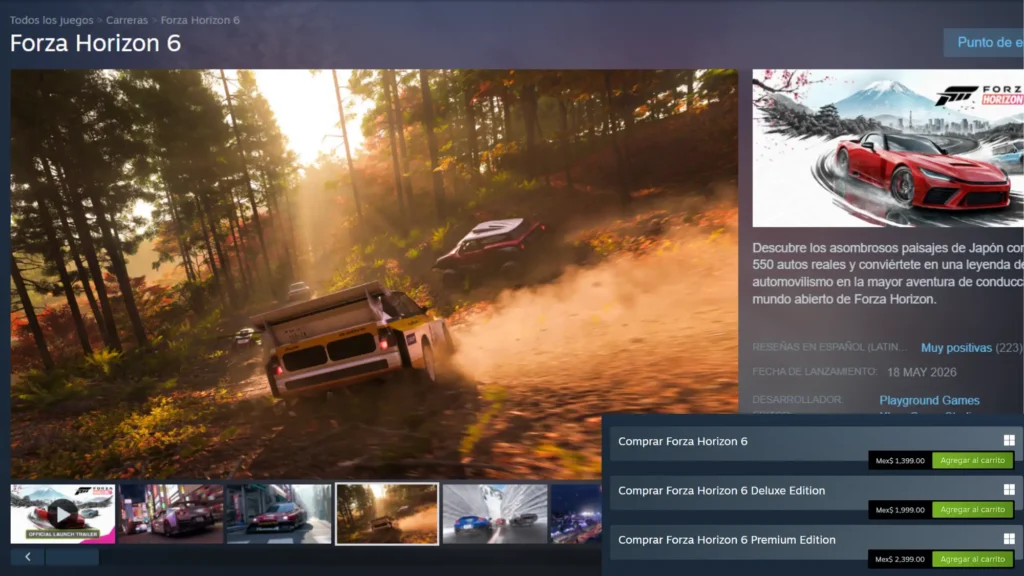Play the Official Launch Trailer thumbnail

[x=63, y=514]
